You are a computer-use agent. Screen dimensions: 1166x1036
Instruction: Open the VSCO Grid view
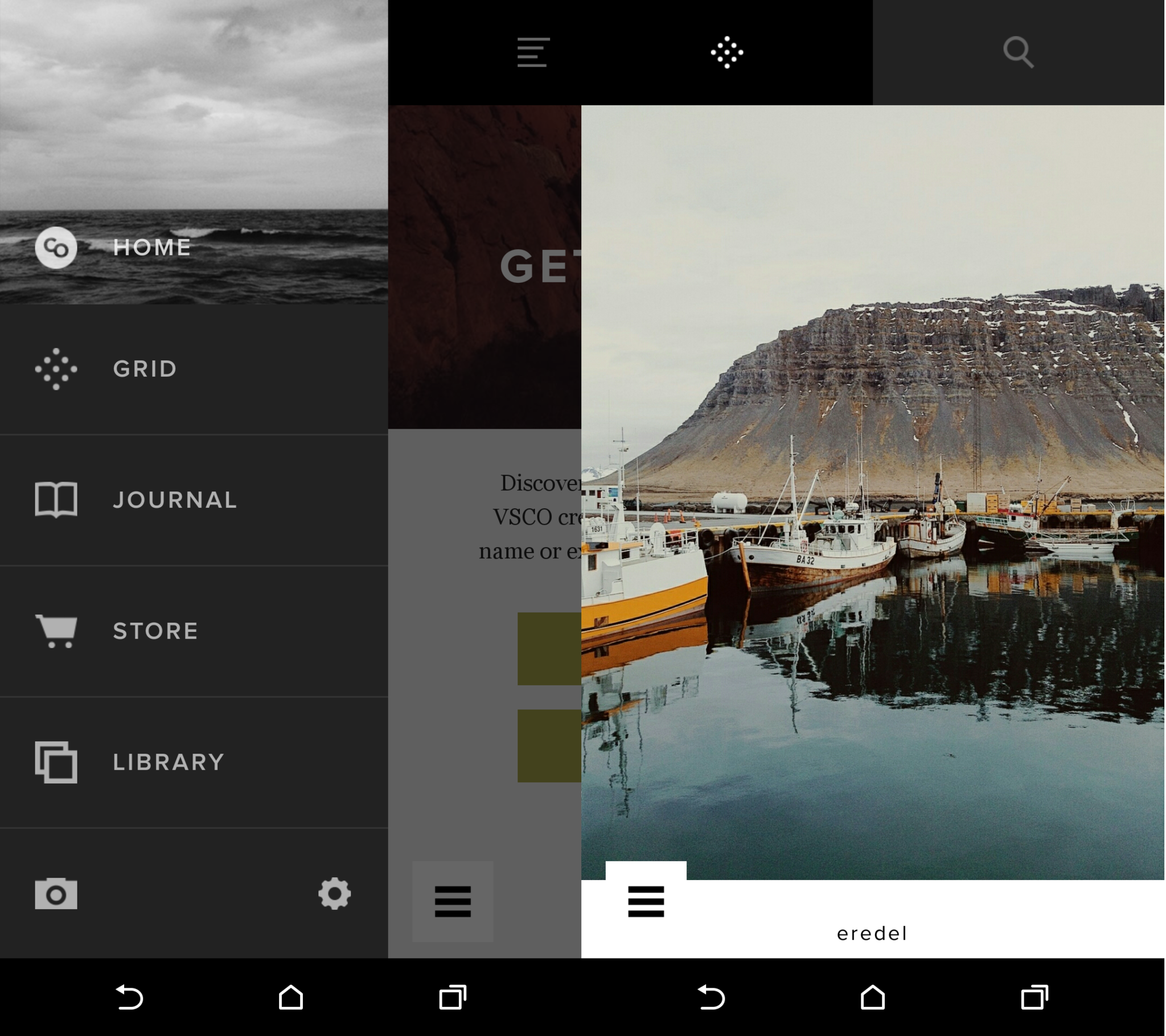pyautogui.click(x=145, y=369)
